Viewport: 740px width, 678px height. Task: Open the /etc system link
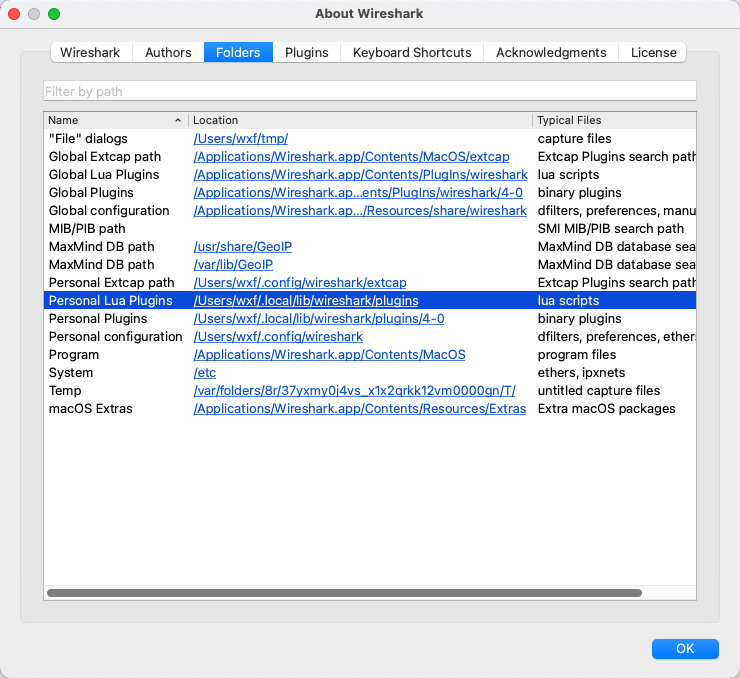pos(205,373)
